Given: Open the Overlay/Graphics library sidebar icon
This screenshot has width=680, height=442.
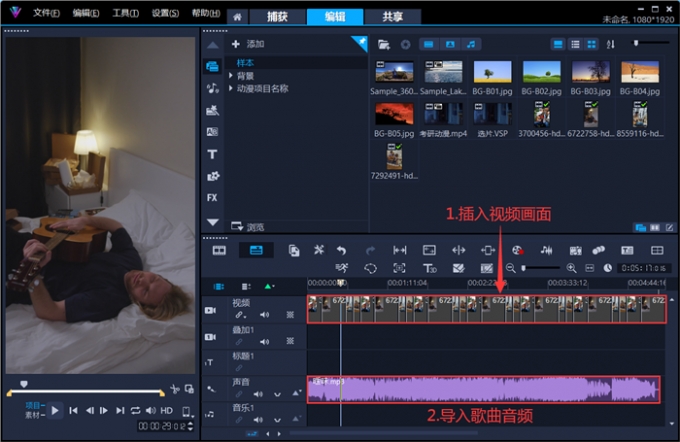Looking at the screenshot, I should point(212,176).
